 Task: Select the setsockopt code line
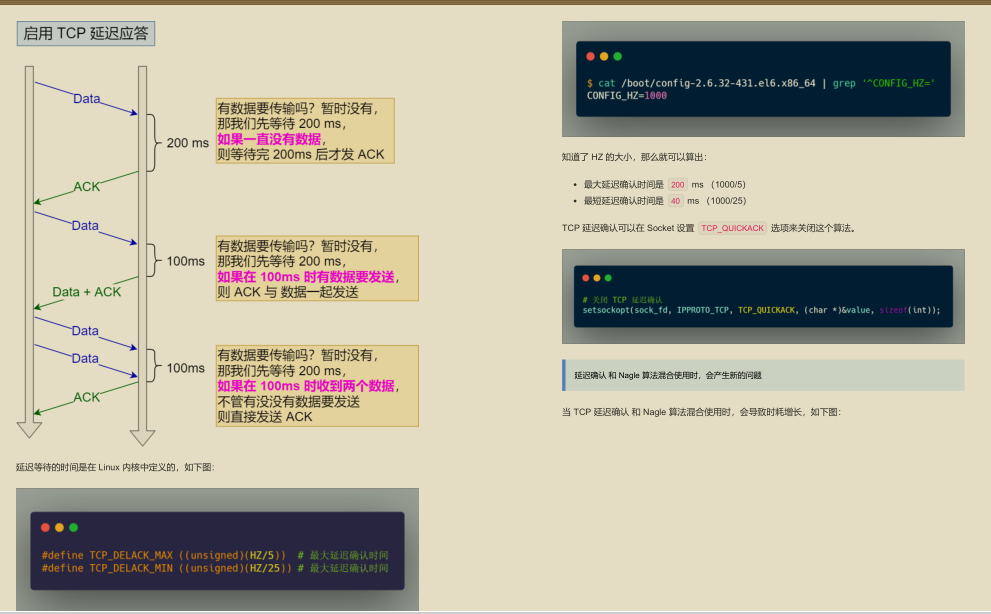tap(762, 310)
